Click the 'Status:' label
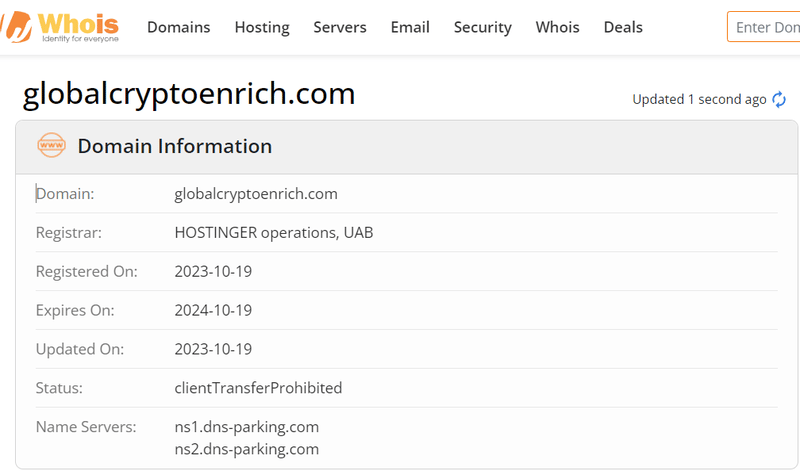The width and height of the screenshot is (800, 471). click(59, 388)
